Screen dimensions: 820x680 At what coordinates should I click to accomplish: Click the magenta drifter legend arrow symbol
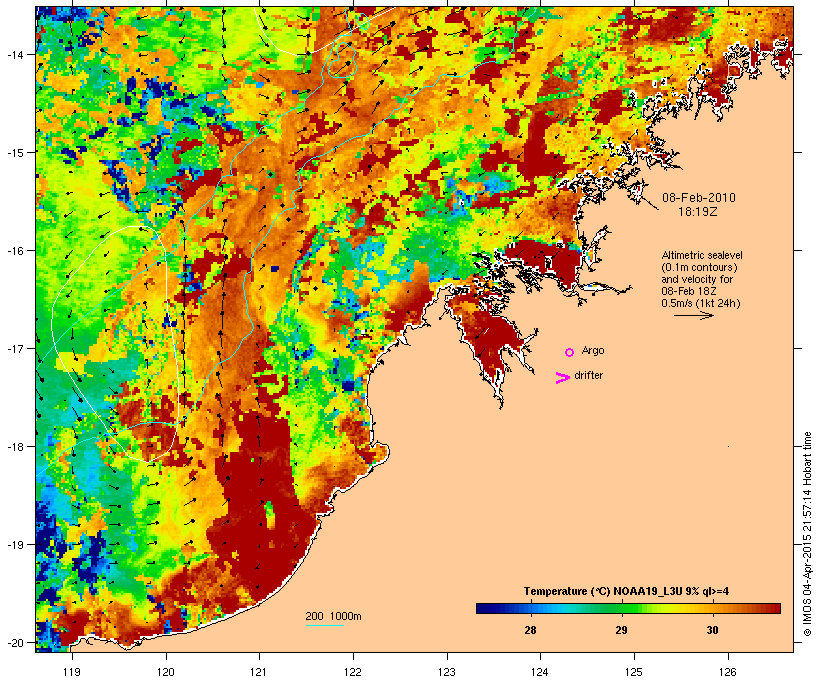pos(563,378)
